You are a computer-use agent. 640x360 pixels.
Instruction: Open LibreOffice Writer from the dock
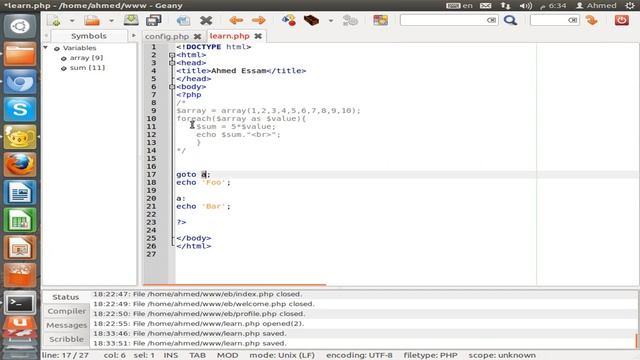pyautogui.click(x=20, y=193)
